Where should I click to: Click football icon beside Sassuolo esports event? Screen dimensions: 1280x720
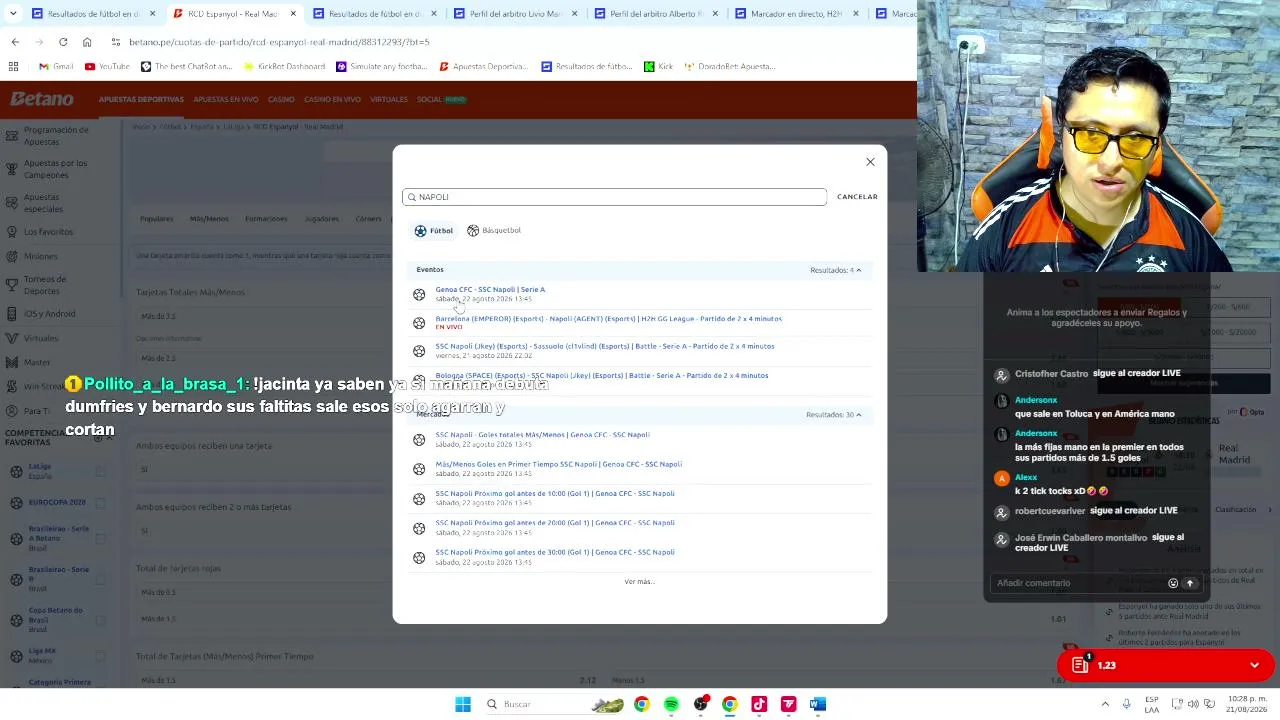[419, 351]
